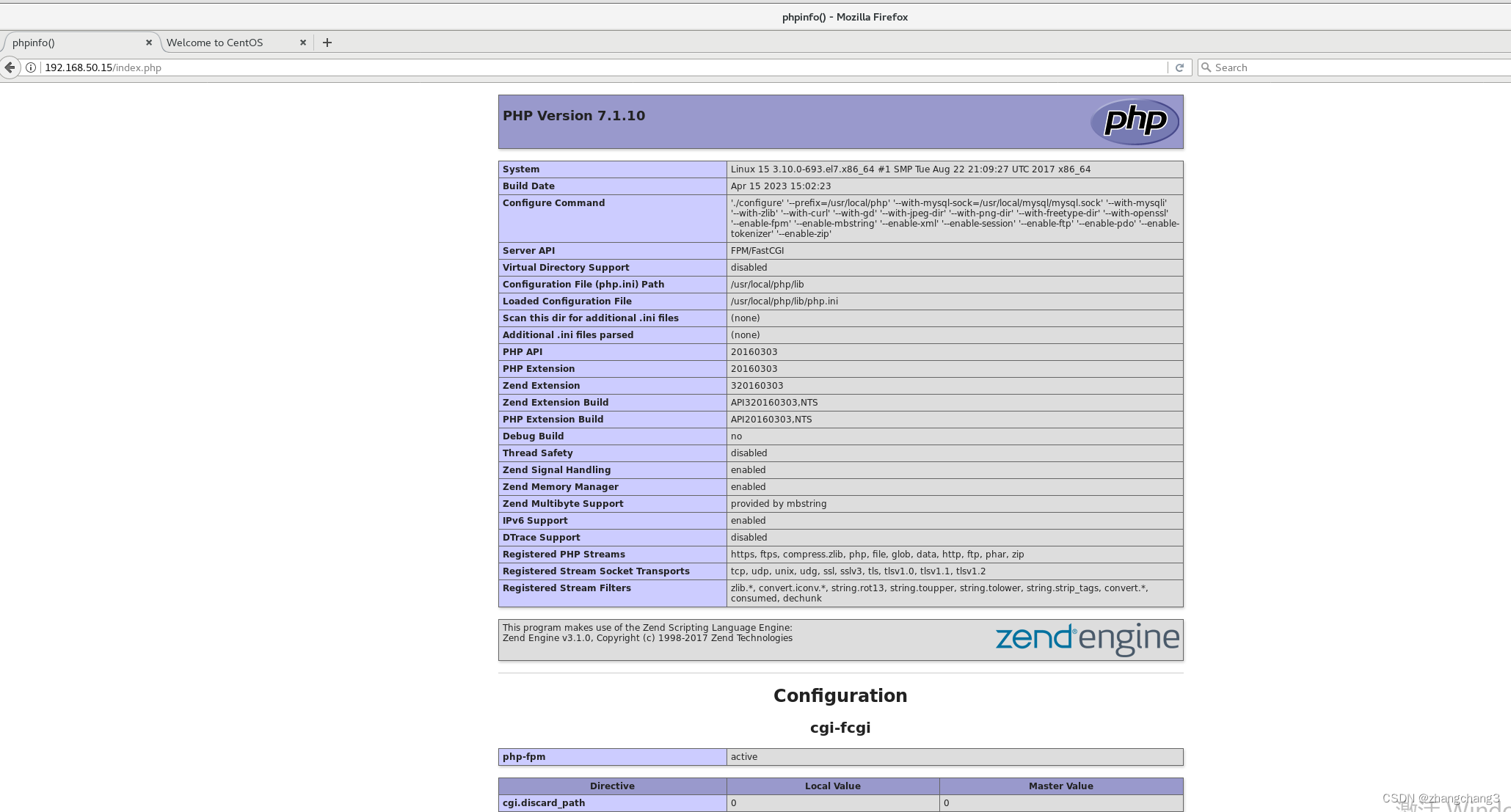The image size is (1511, 812).
Task: Close the Welcome to CentOS tab
Action: pos(303,43)
